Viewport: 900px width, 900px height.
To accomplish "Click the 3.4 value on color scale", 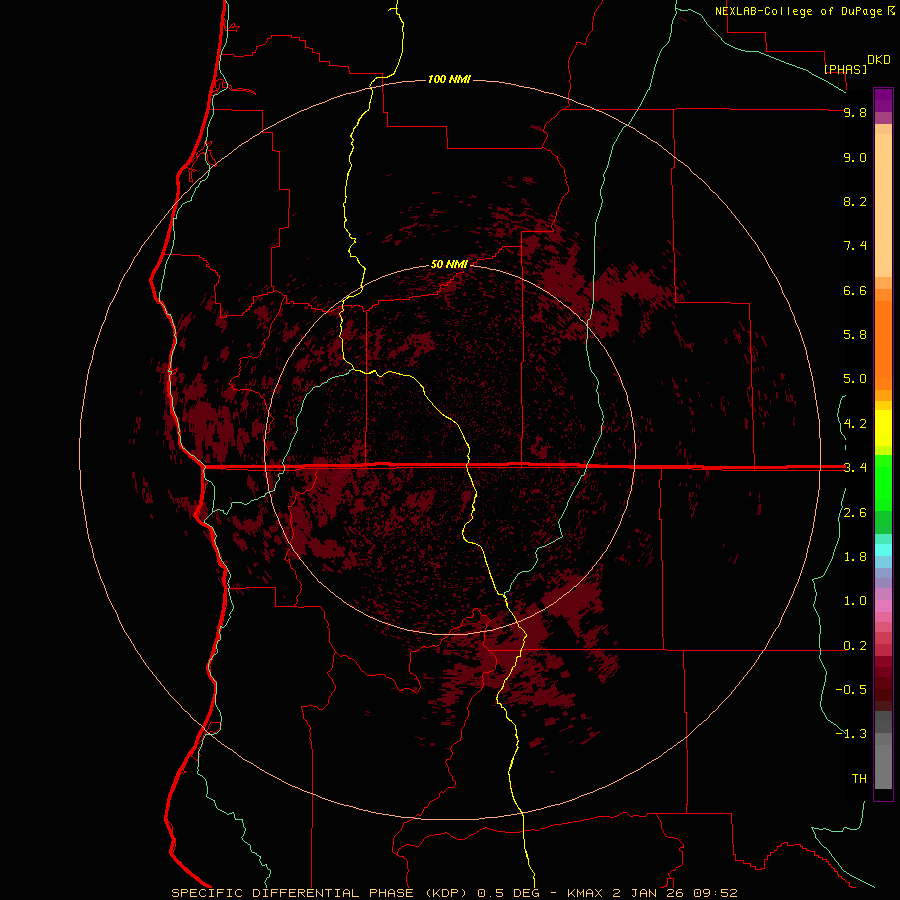I will pos(855,468).
